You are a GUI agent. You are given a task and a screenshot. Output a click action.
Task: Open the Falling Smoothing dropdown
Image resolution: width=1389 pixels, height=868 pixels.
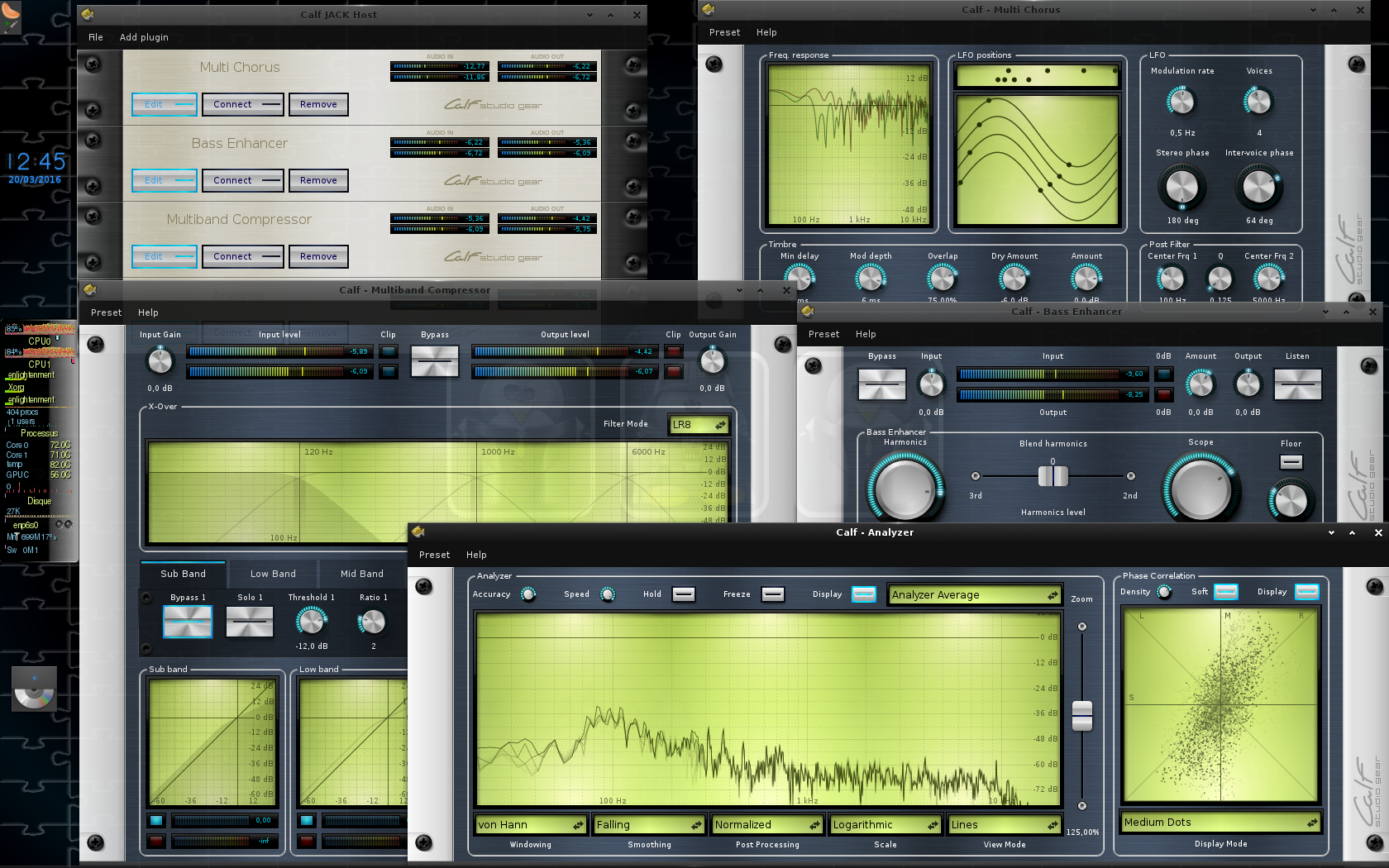click(x=649, y=825)
